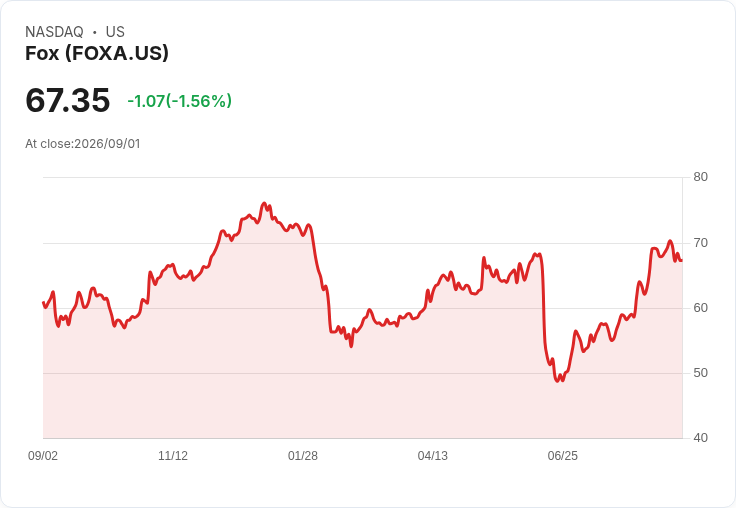The width and height of the screenshot is (736, 508).
Task: Click the 06/25 x-axis date label
Action: coord(562,455)
